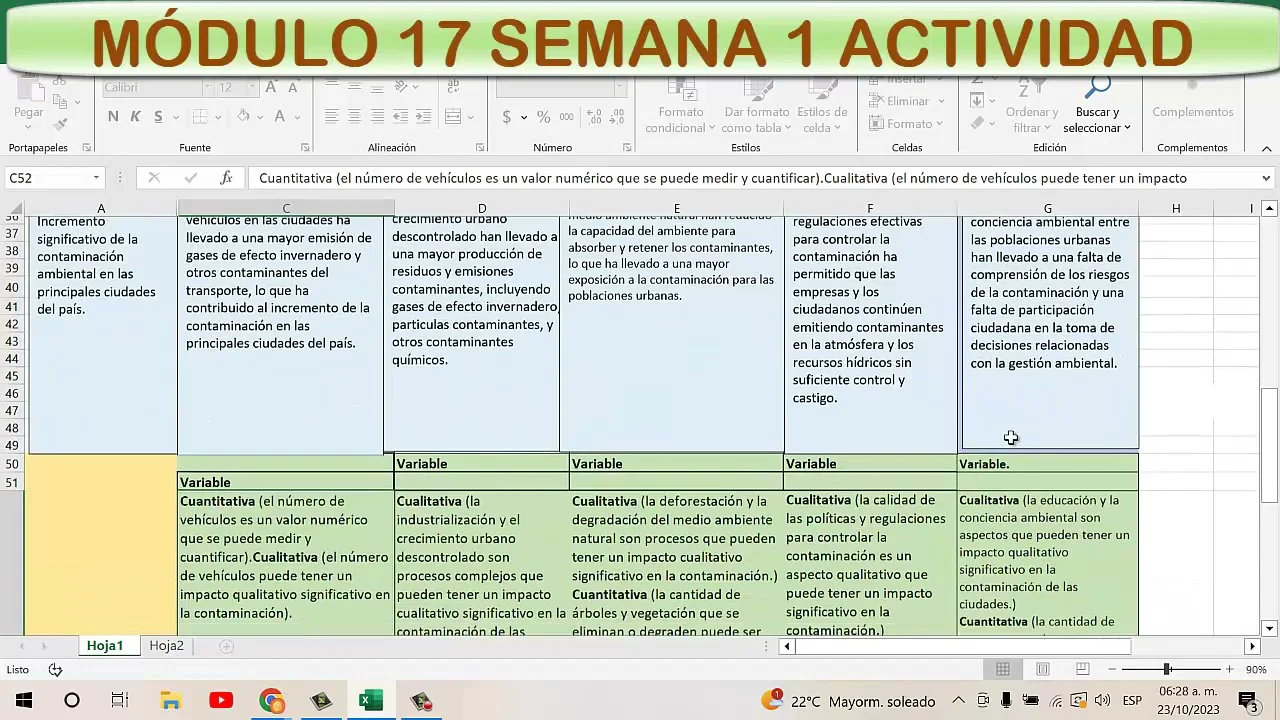
Task: Select the Hoja1 sheet tab
Action: (x=104, y=646)
